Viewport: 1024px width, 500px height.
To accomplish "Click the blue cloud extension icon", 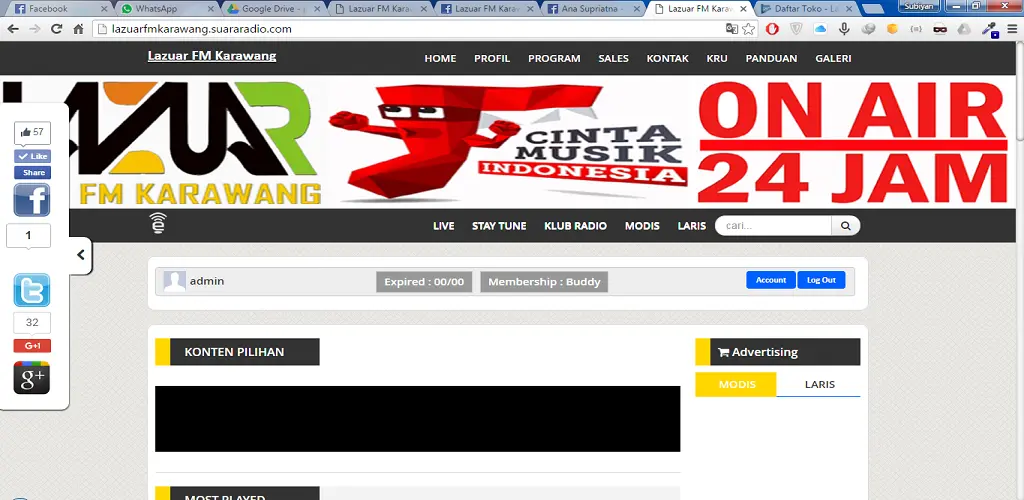I will coord(820,29).
